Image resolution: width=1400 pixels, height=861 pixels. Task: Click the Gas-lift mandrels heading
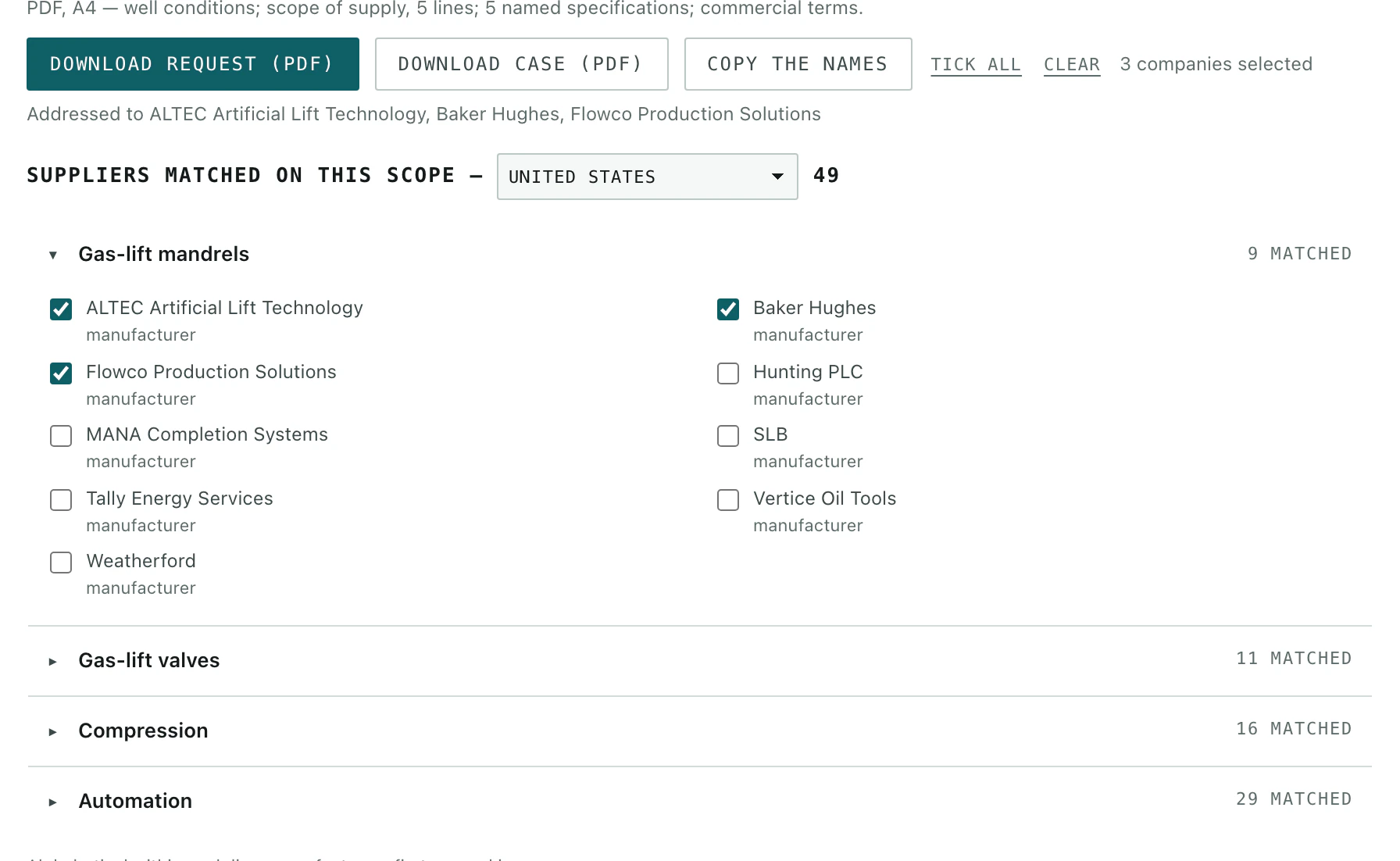click(164, 254)
